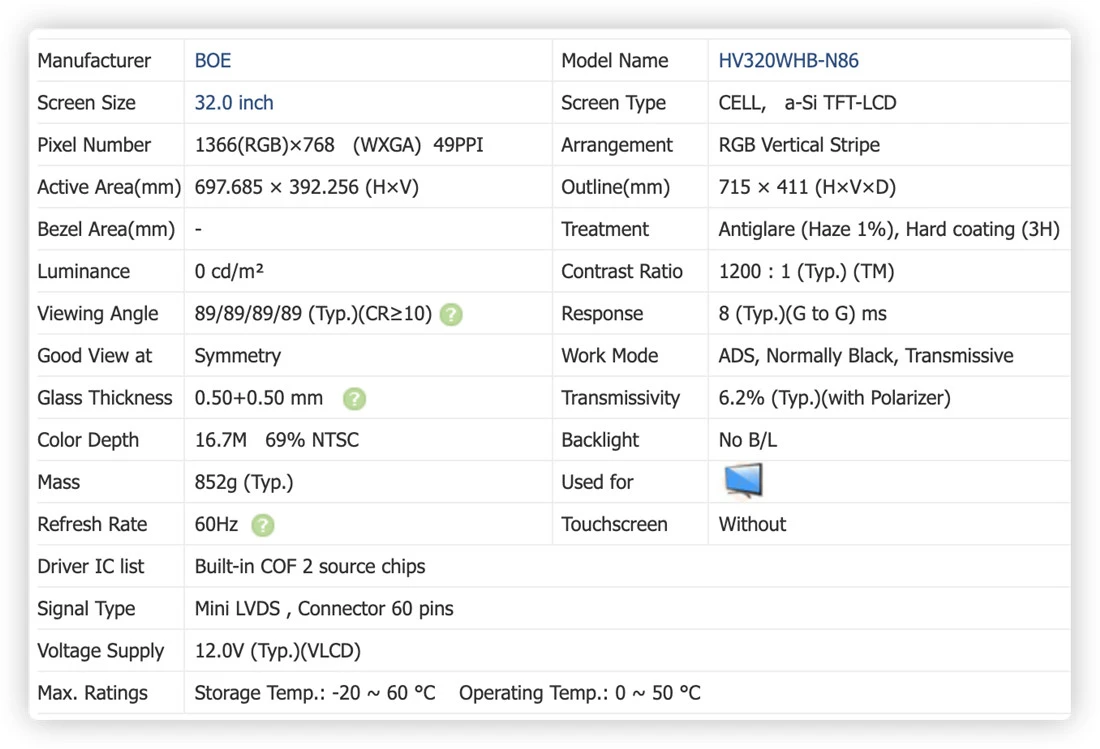1100x749 pixels.
Task: Click the Signal Type row label
Action: (86, 608)
